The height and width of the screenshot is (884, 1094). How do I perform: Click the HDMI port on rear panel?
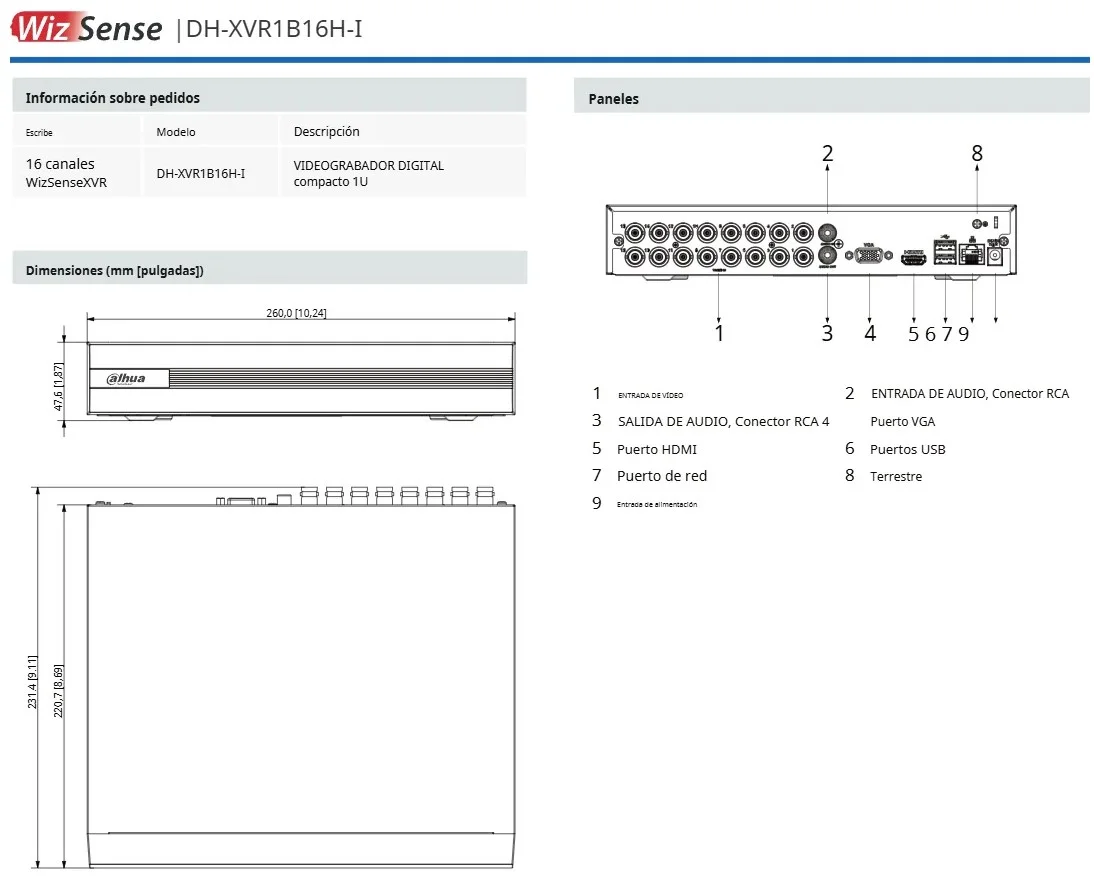point(912,258)
